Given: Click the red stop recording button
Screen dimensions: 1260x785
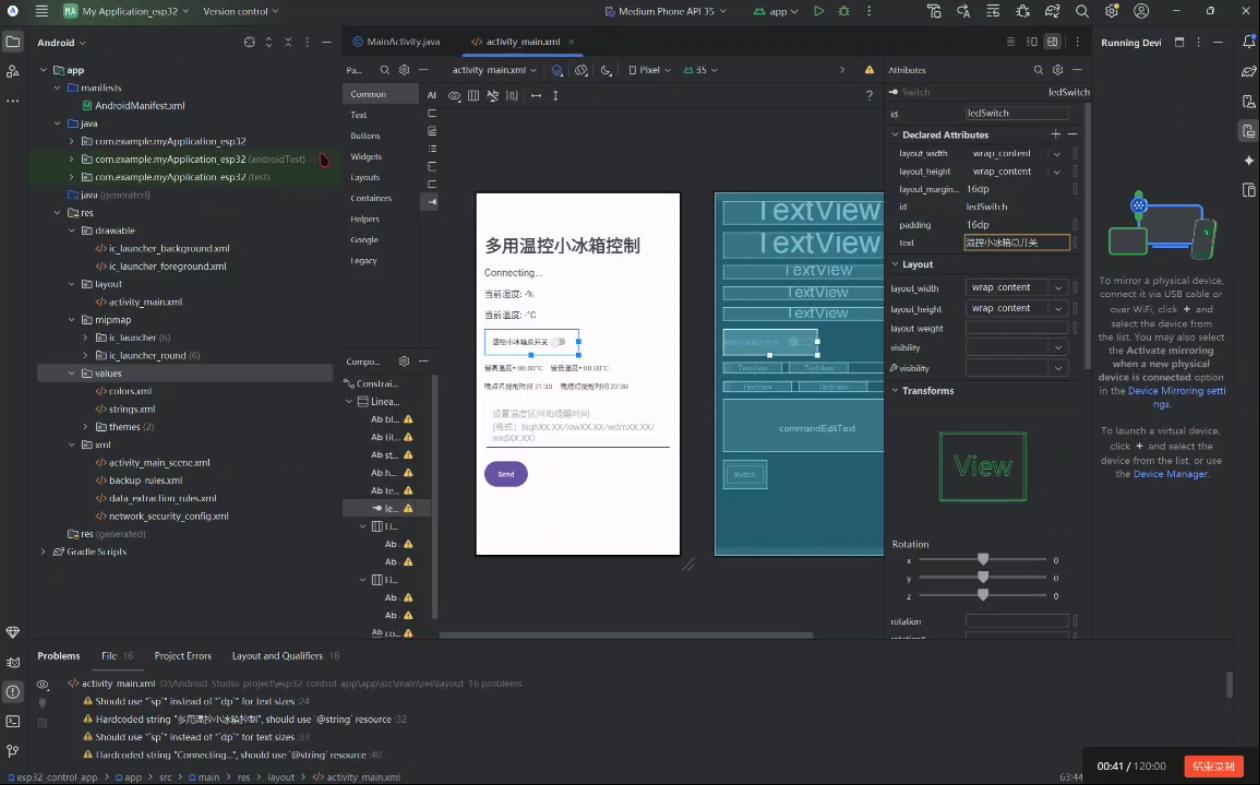Looking at the screenshot, I should 1214,766.
